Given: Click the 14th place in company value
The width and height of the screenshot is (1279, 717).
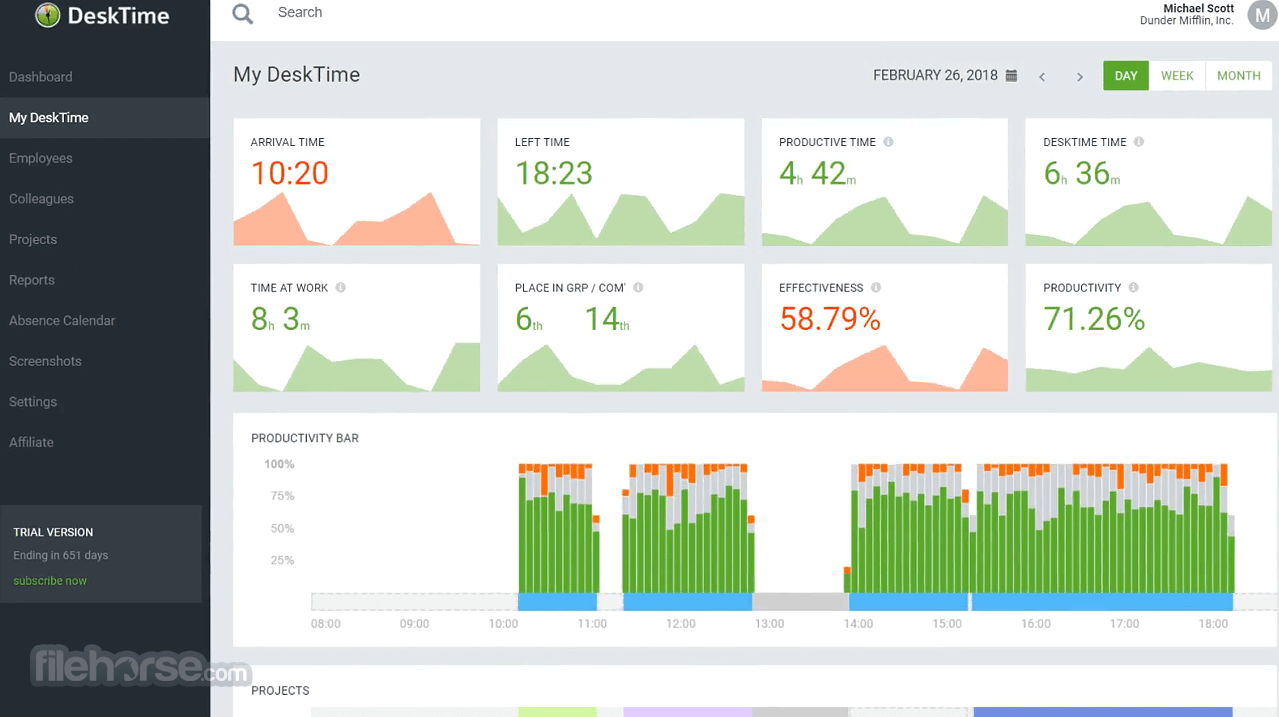Looking at the screenshot, I should point(607,319).
